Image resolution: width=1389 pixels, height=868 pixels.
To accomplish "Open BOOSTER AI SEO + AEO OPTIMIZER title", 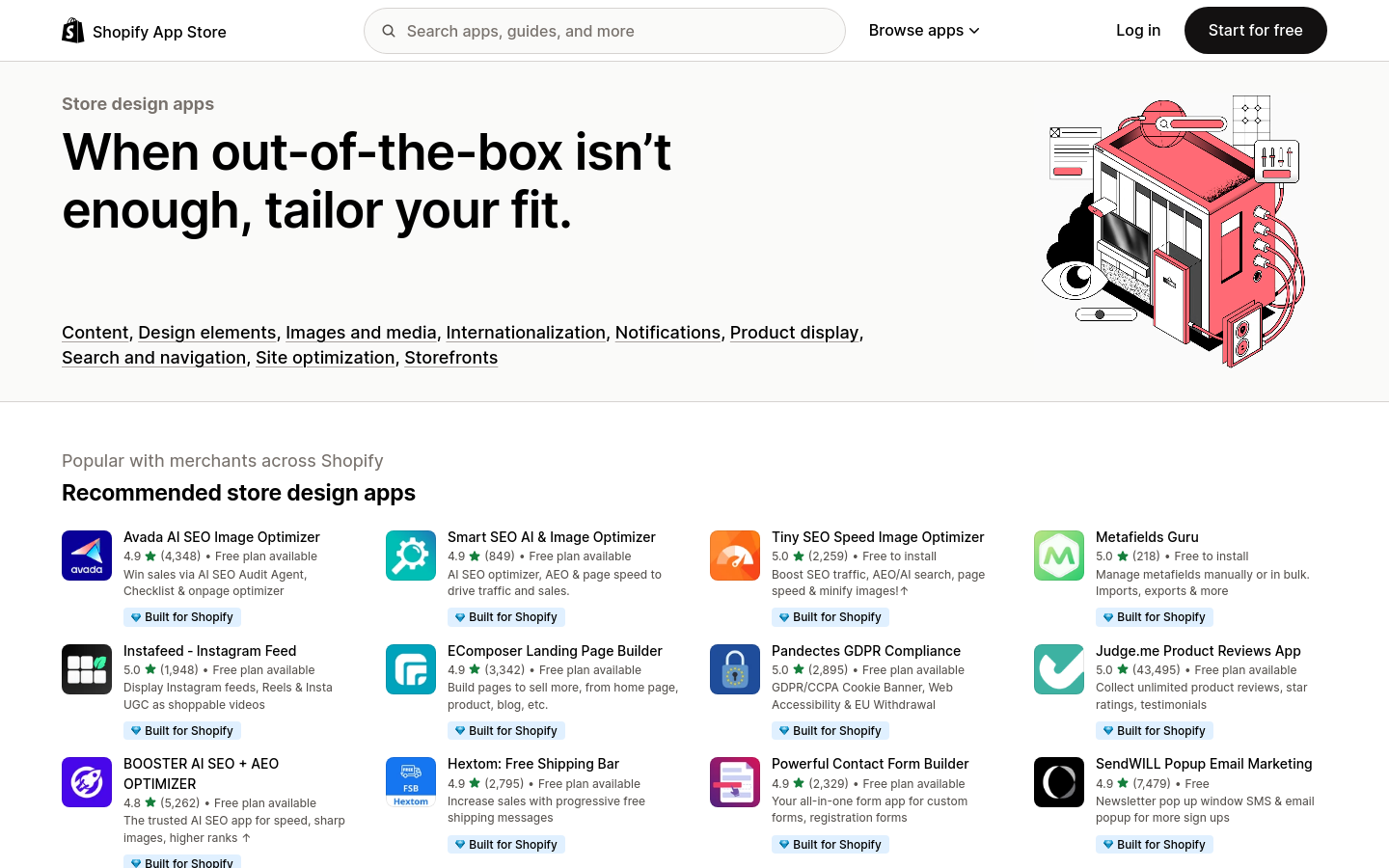I will tap(202, 773).
